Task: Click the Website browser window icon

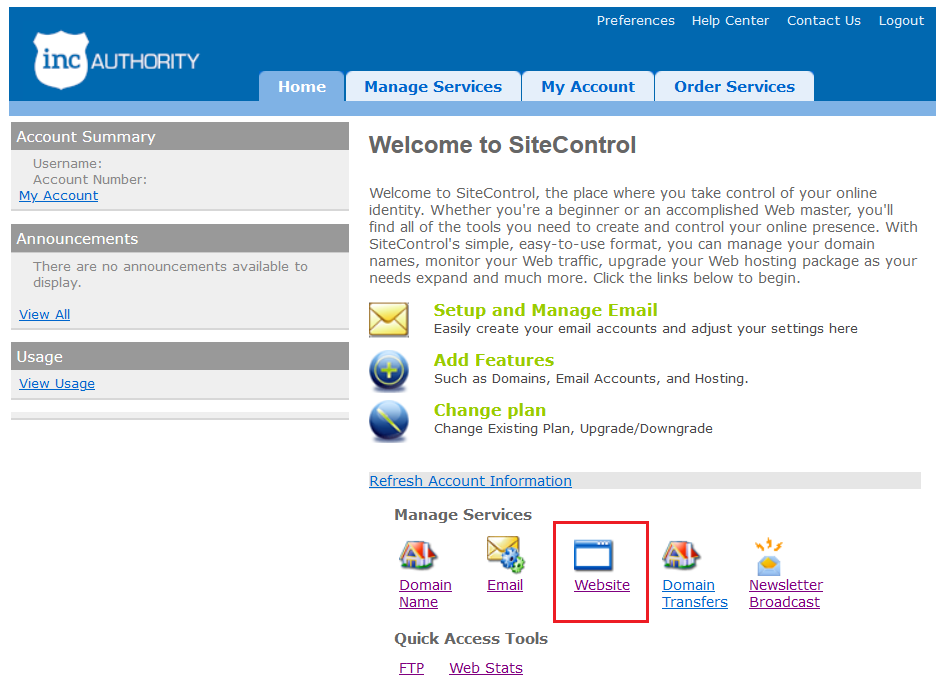Action: click(x=593, y=554)
